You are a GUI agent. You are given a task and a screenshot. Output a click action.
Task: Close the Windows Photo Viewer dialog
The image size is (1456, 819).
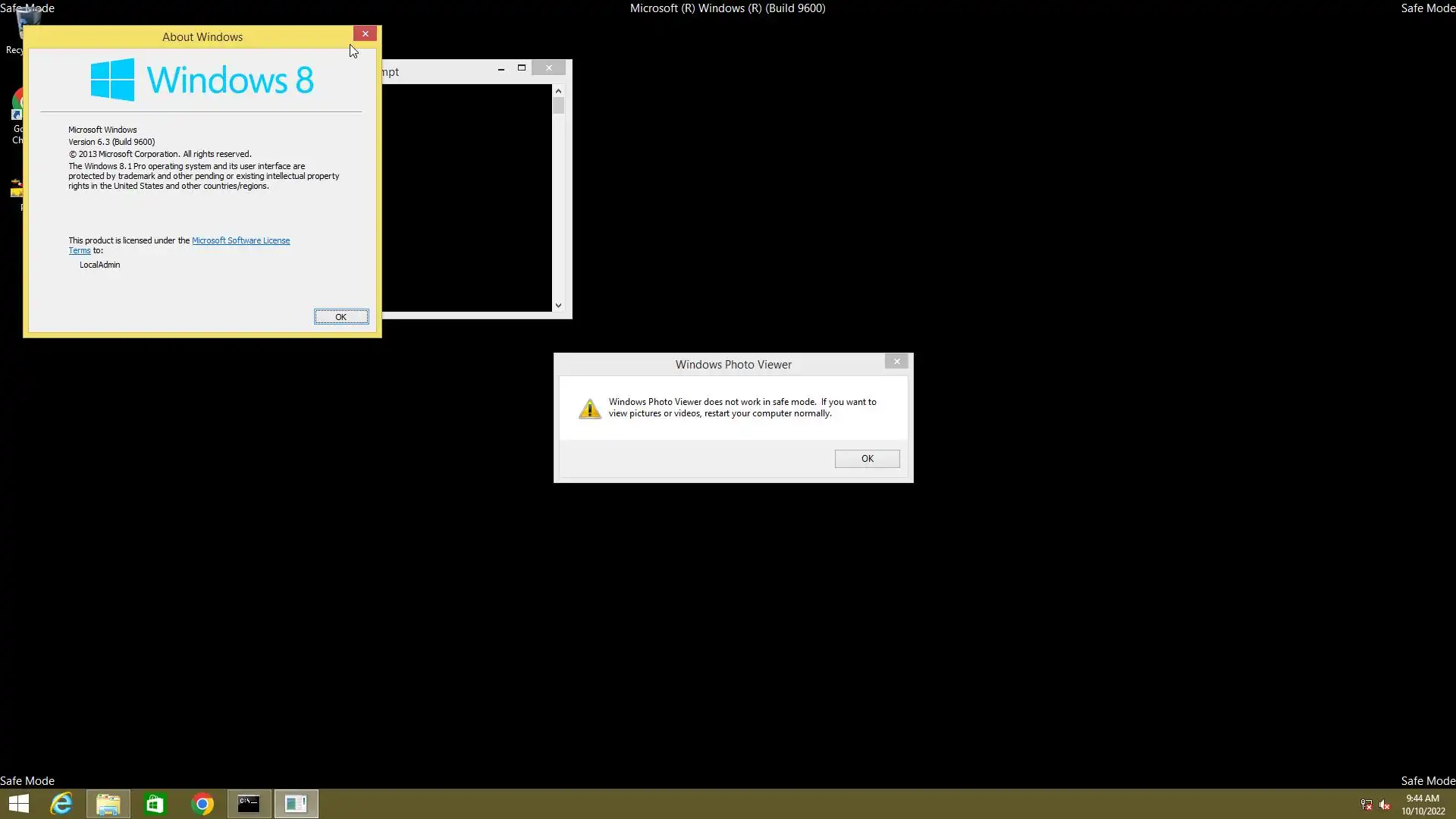(896, 362)
